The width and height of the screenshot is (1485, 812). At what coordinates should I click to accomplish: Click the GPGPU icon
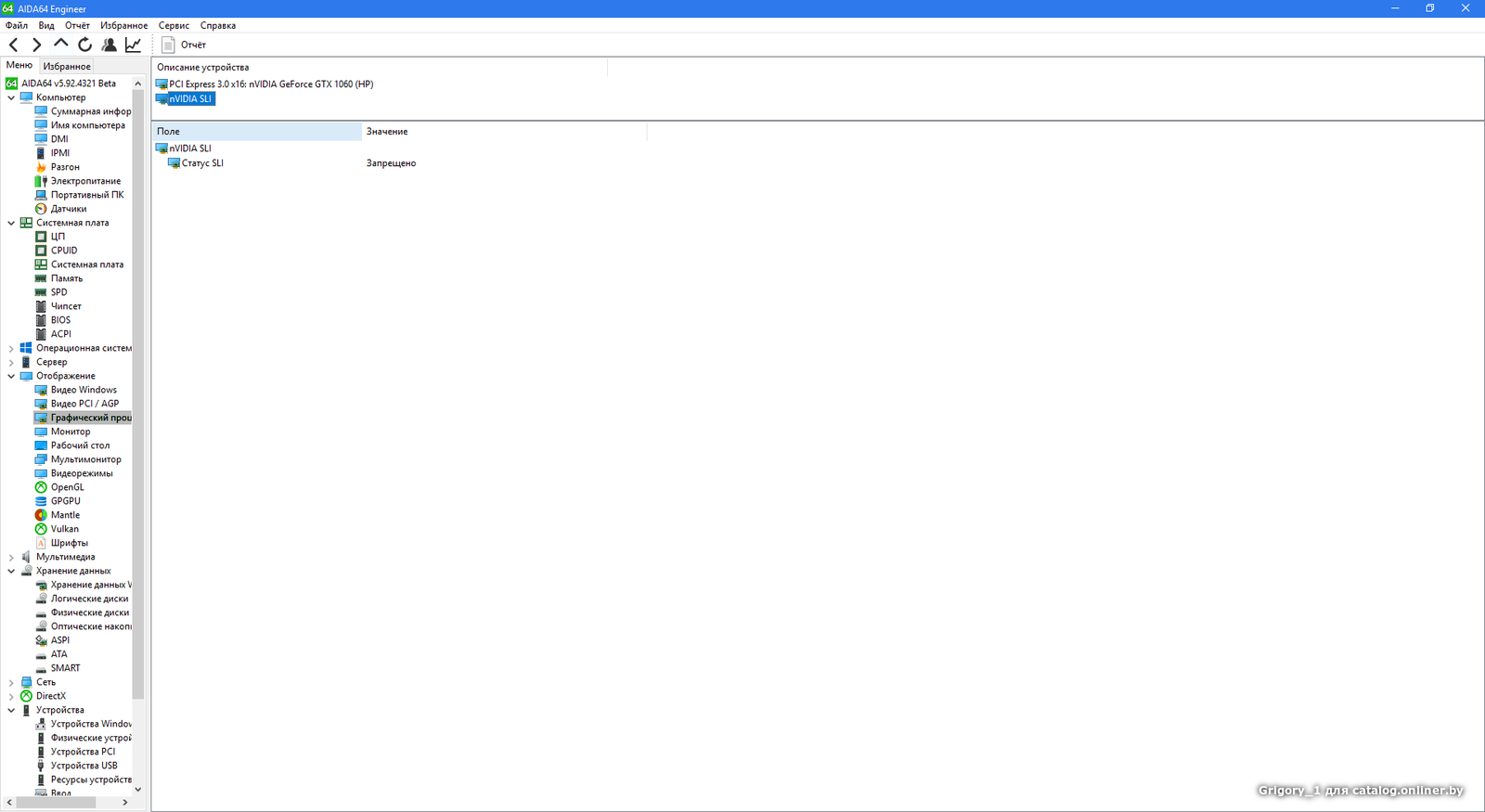[41, 501]
